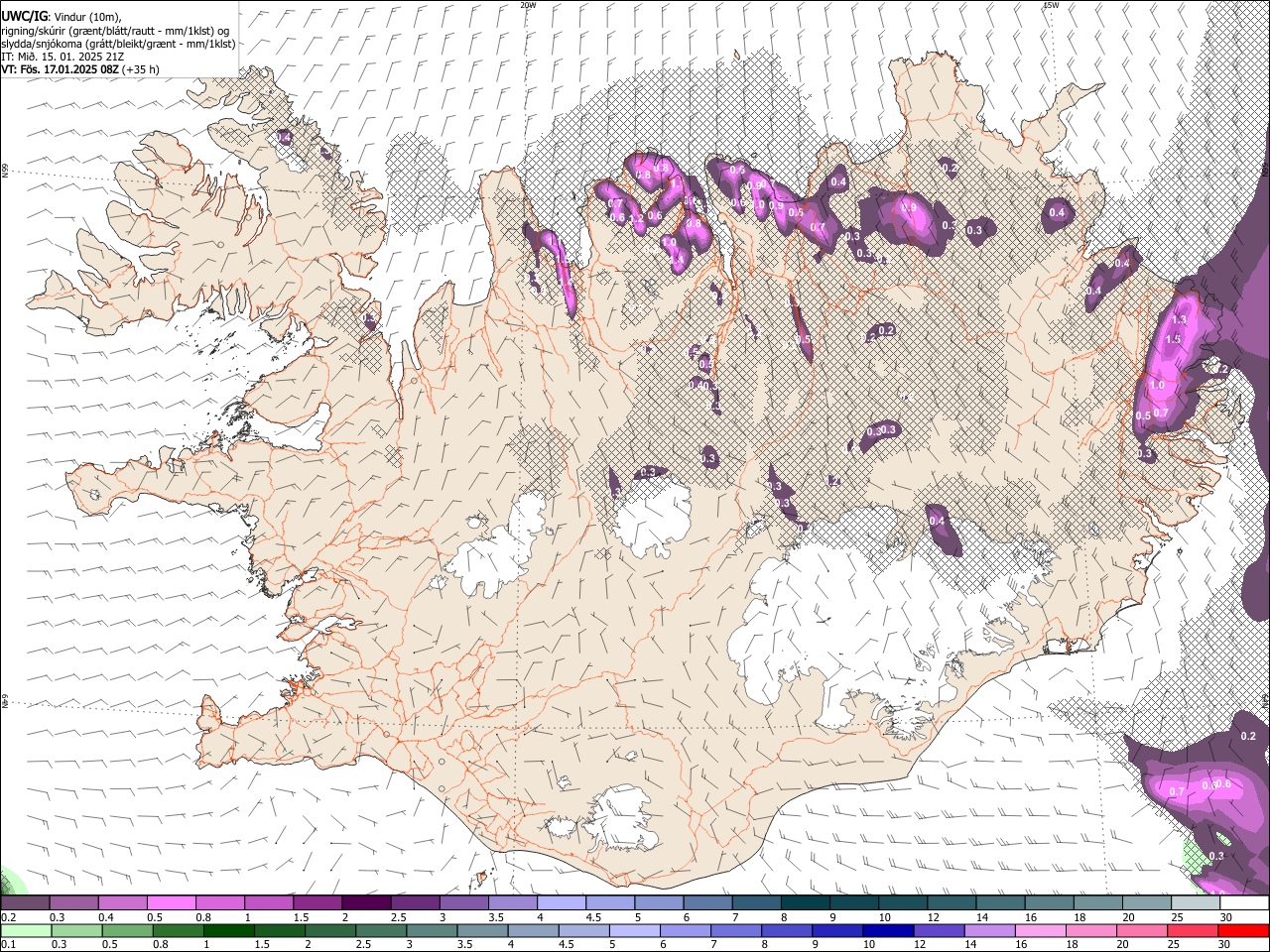Click the white 30 swatch in upper legend row

pyautogui.click(x=1245, y=903)
